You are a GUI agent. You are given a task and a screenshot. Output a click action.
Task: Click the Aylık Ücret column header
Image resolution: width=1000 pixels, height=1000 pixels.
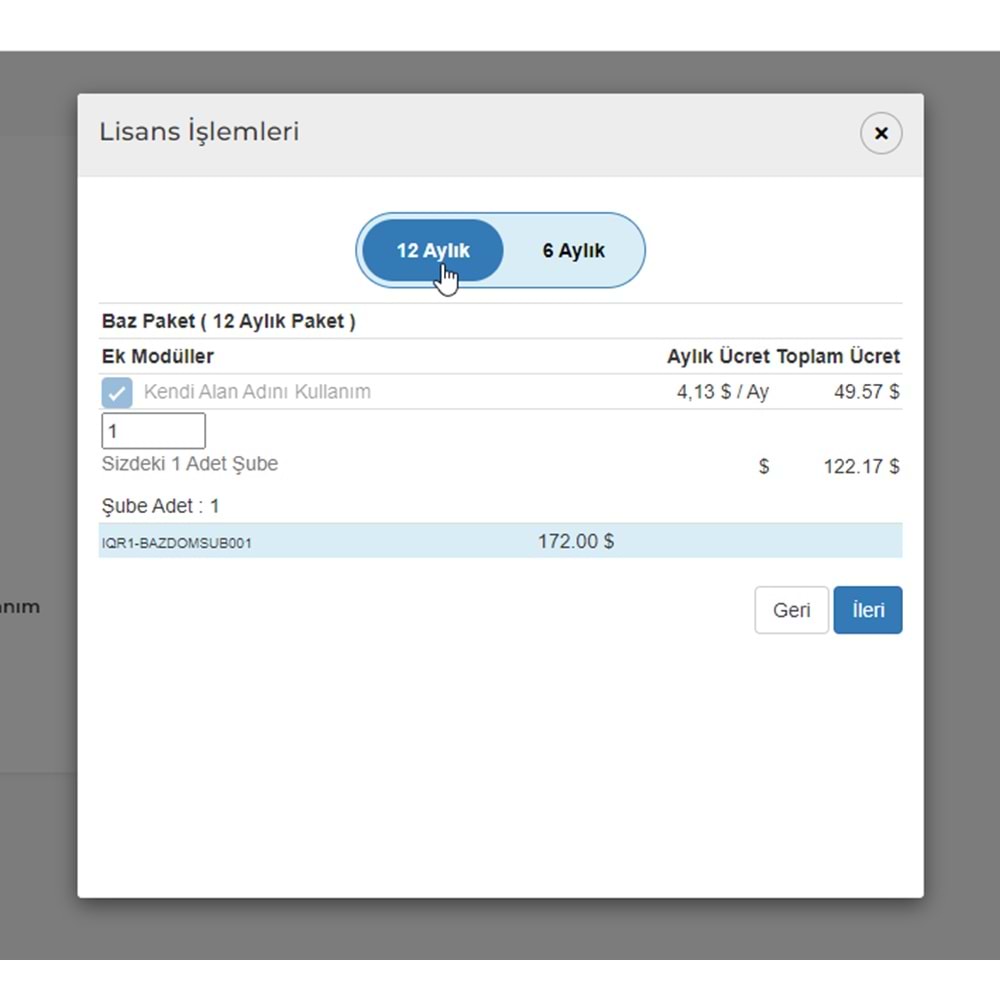click(718, 357)
